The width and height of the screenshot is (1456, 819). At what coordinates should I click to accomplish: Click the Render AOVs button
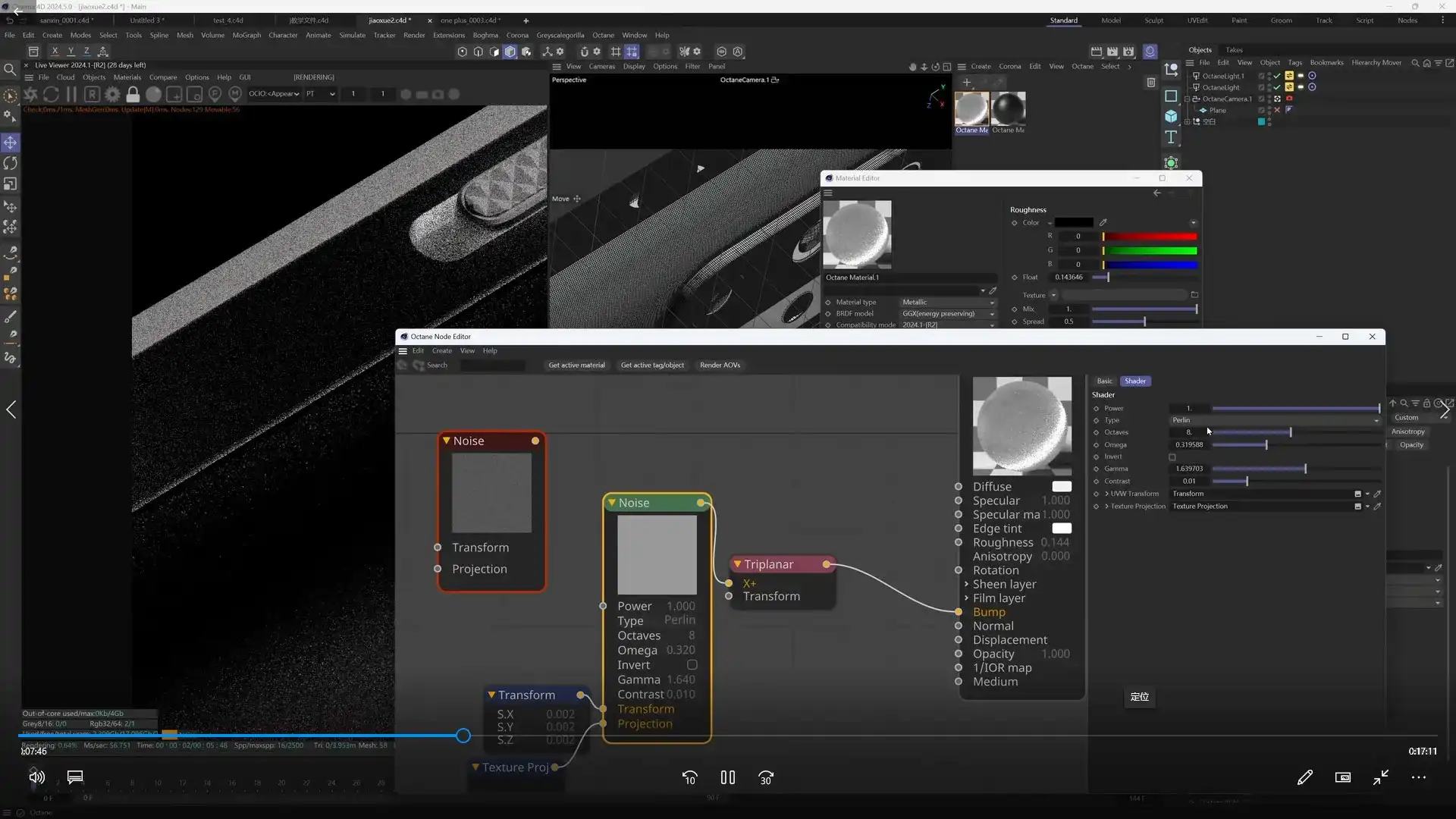(720, 366)
